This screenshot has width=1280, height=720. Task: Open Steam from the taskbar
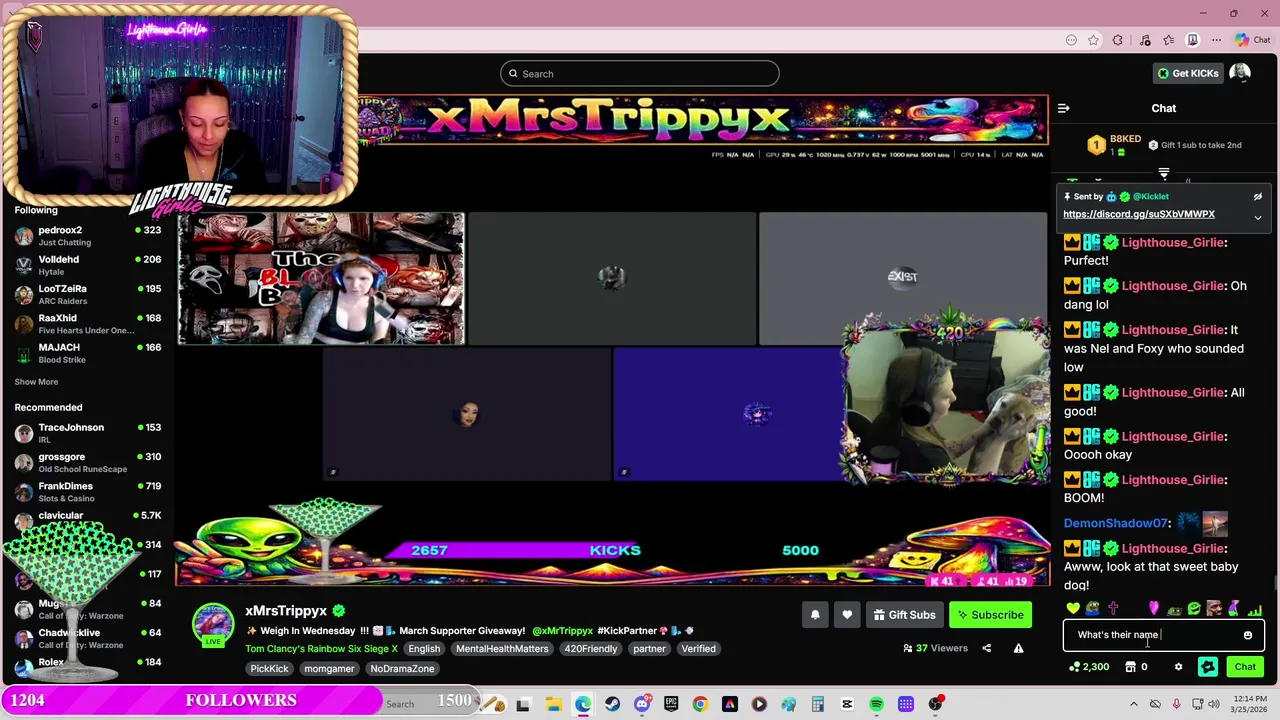coord(612,704)
